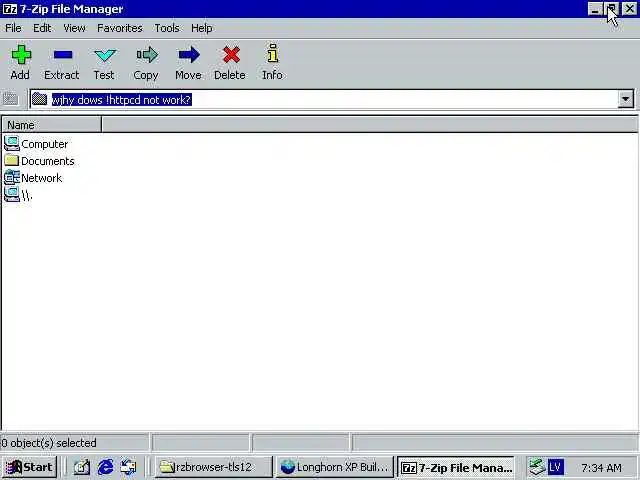Image resolution: width=640 pixels, height=480 pixels.
Task: Close the 7-Zip File Manager window
Action: coord(629,9)
